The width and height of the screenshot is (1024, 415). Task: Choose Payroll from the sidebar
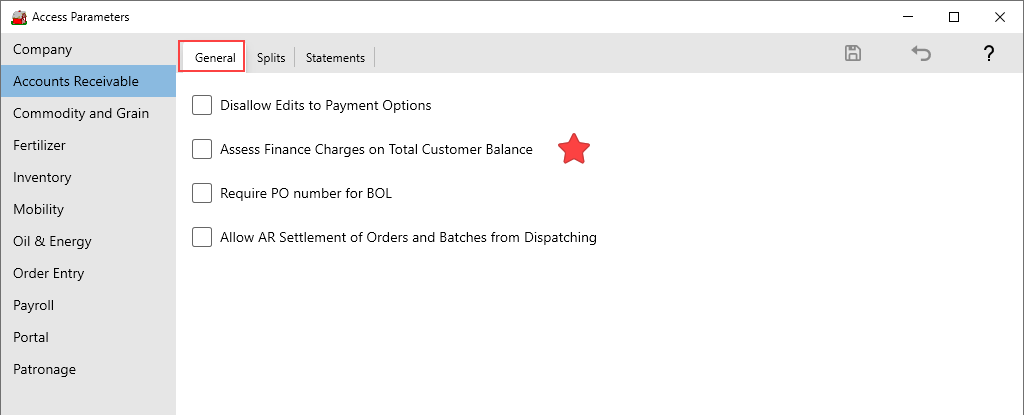point(33,305)
